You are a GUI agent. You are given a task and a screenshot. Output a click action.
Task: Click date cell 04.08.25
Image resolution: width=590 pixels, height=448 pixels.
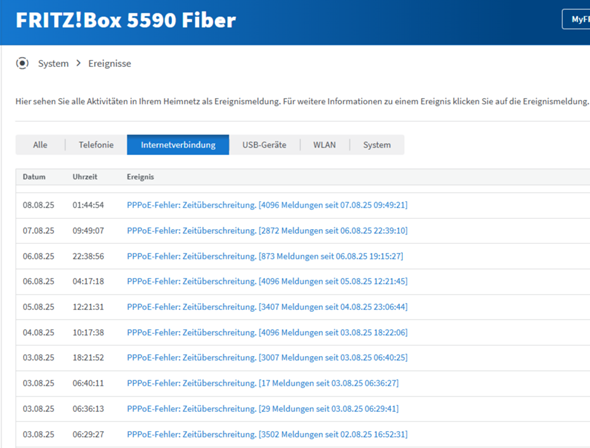[38, 333]
